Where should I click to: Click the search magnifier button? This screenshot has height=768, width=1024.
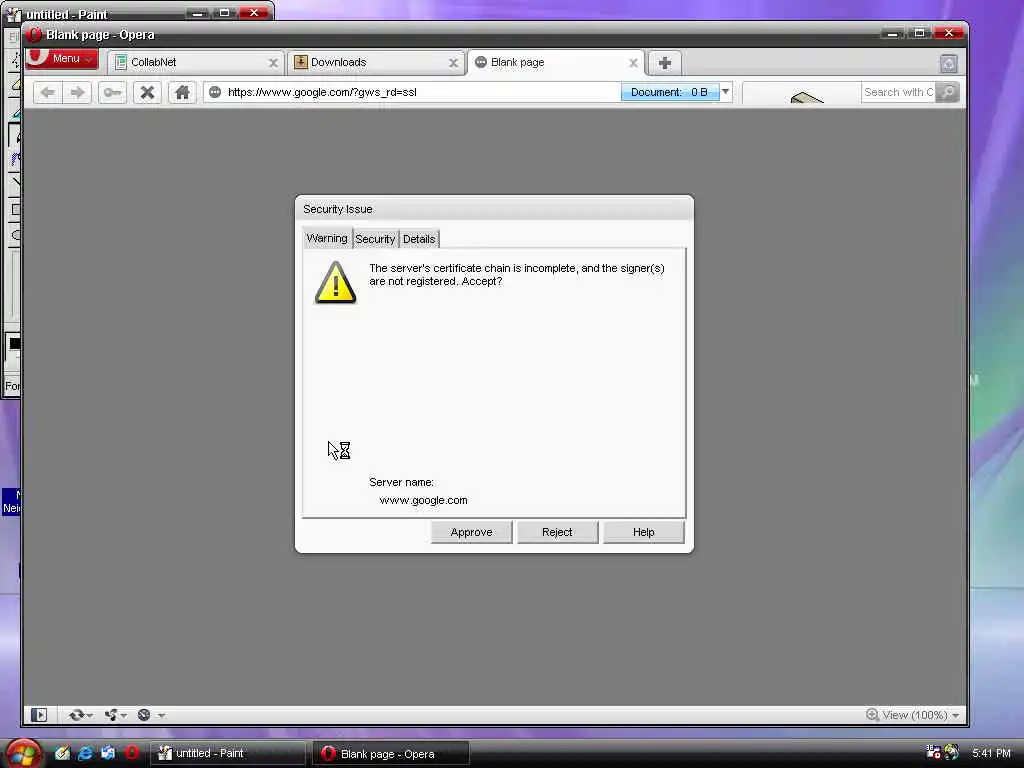coord(948,92)
